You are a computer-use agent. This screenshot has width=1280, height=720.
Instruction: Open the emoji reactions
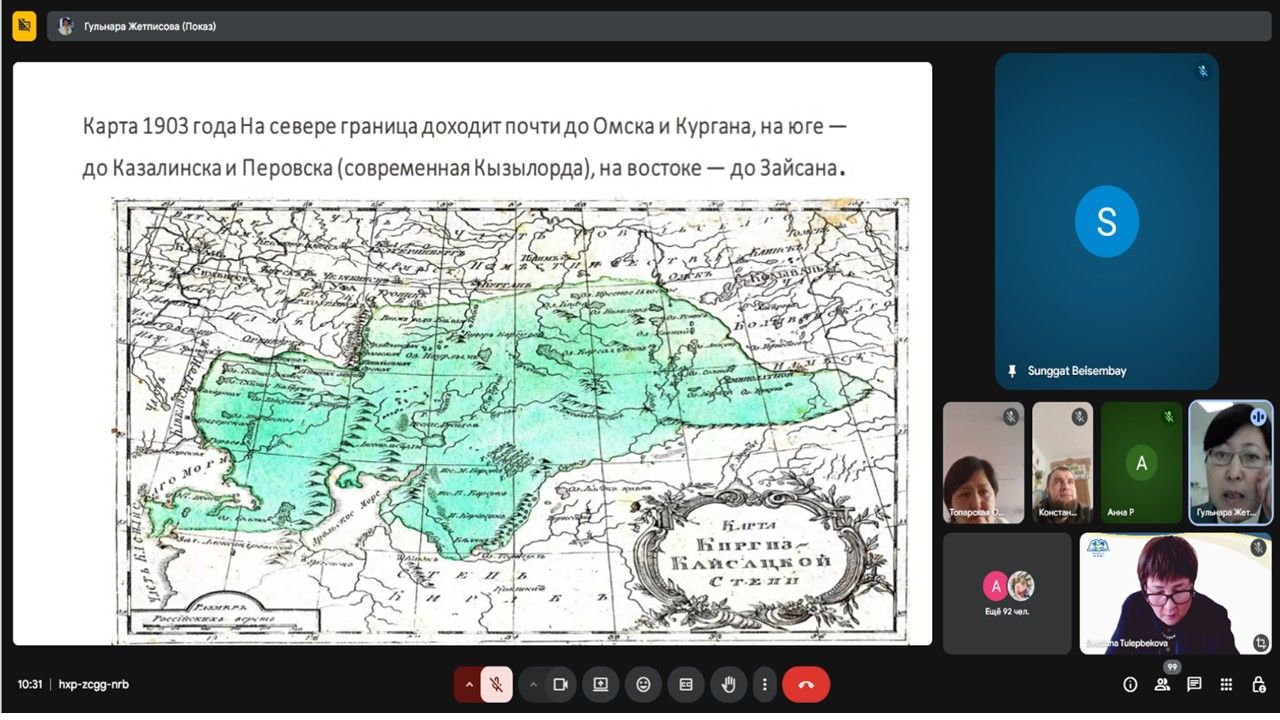point(643,684)
